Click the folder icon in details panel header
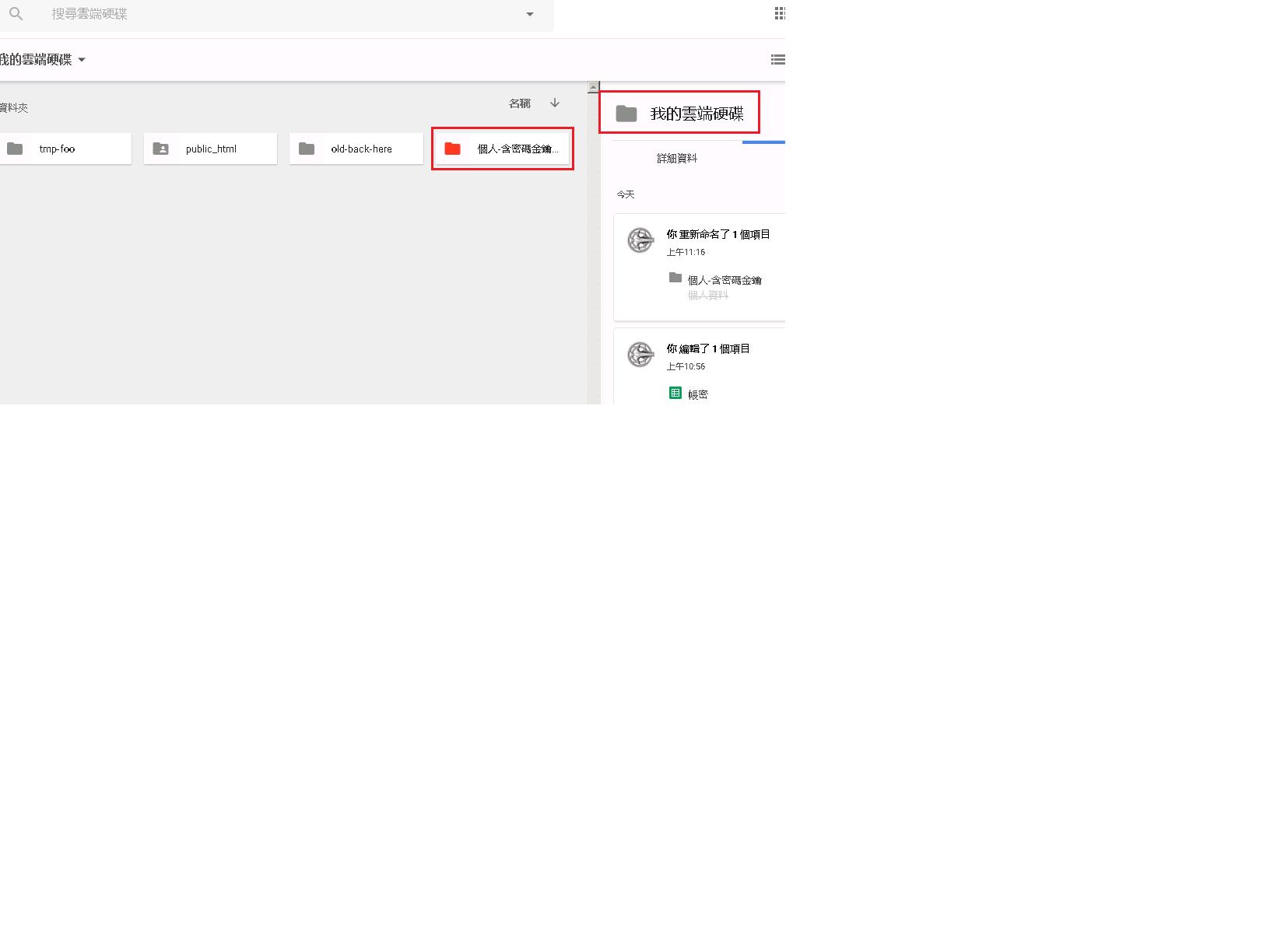This screenshot has width=1270, height=952. [x=626, y=114]
